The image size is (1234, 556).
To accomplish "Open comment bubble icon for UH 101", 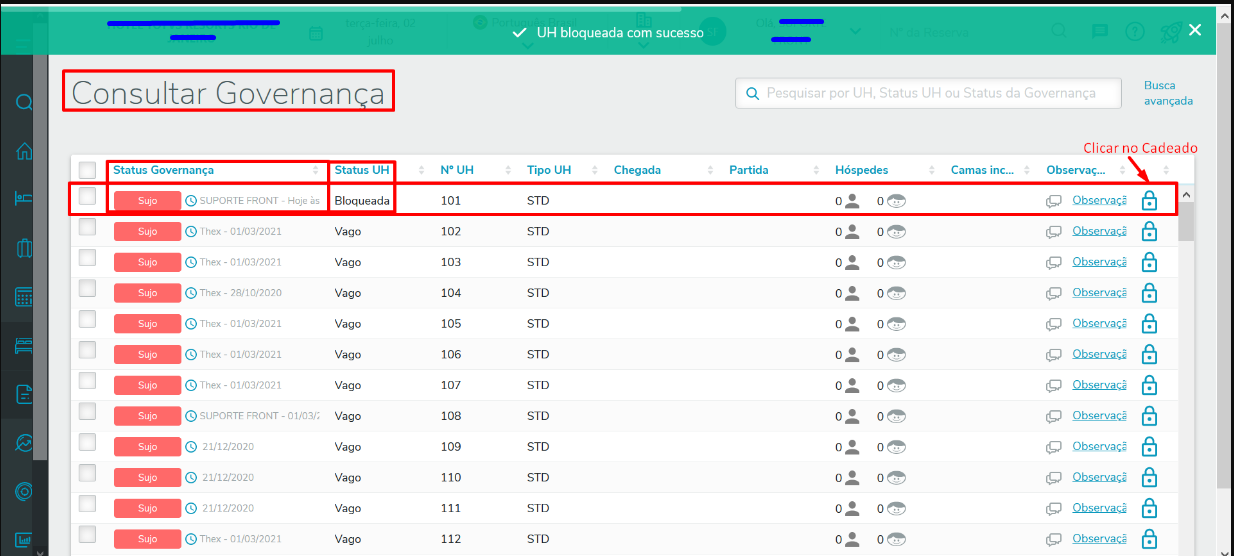I will 1053,201.
